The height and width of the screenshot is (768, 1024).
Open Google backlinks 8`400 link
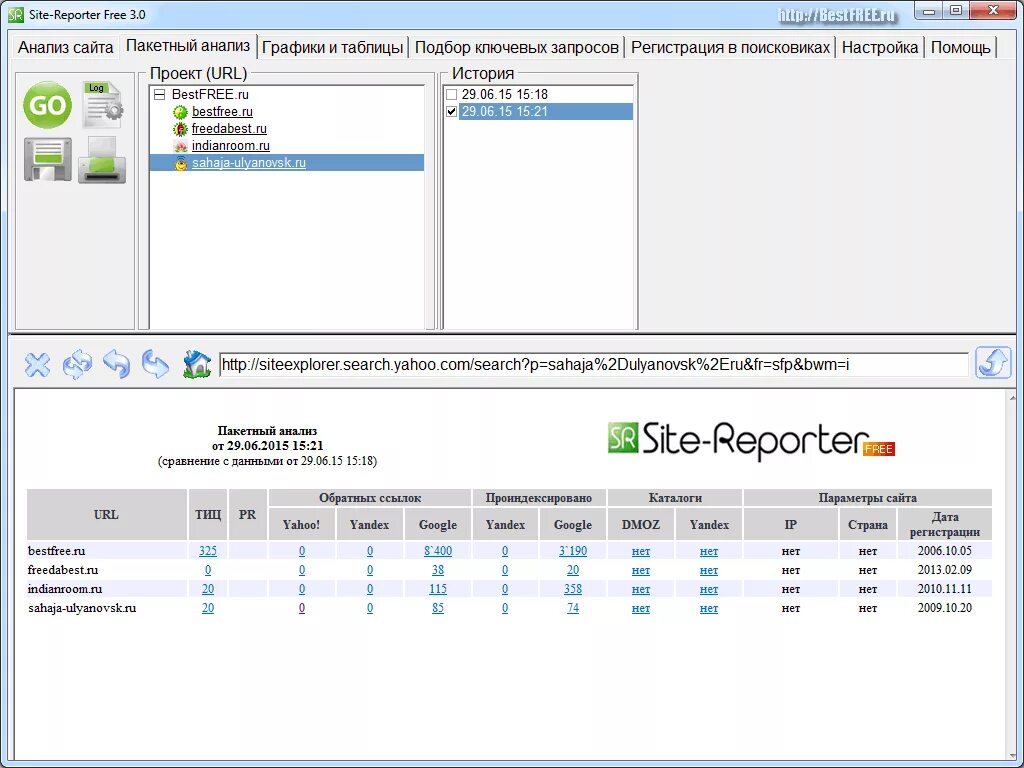point(438,551)
